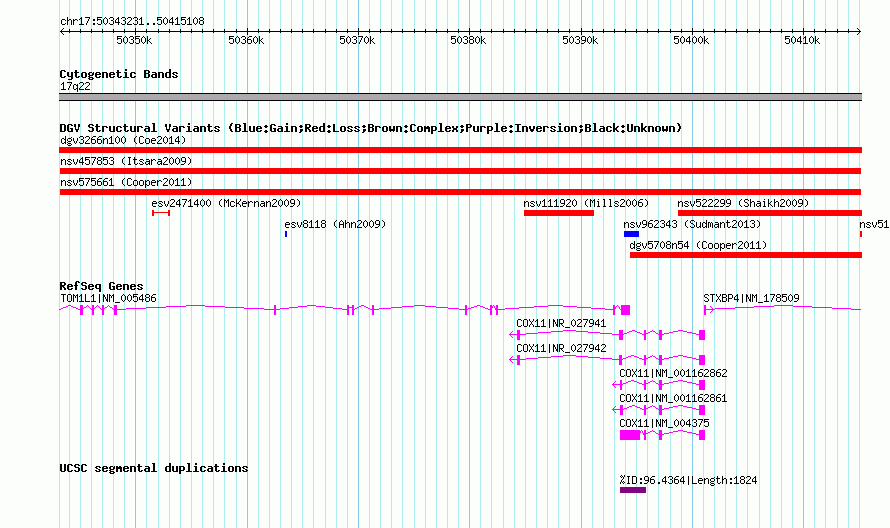Click the nsv457853 (Itsara2009) label

[x=126, y=161]
